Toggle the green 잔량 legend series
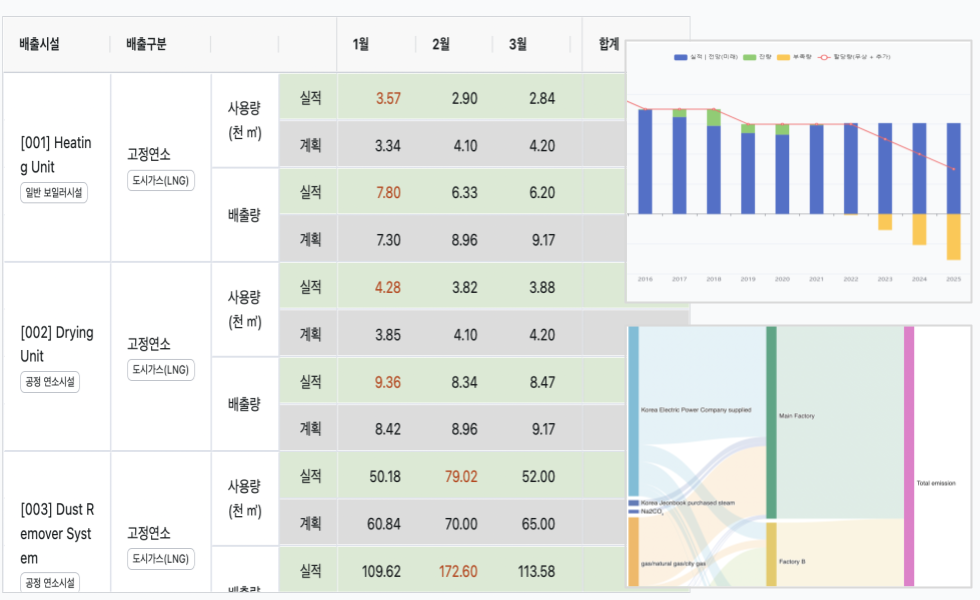The width and height of the screenshot is (980, 600). [x=757, y=57]
